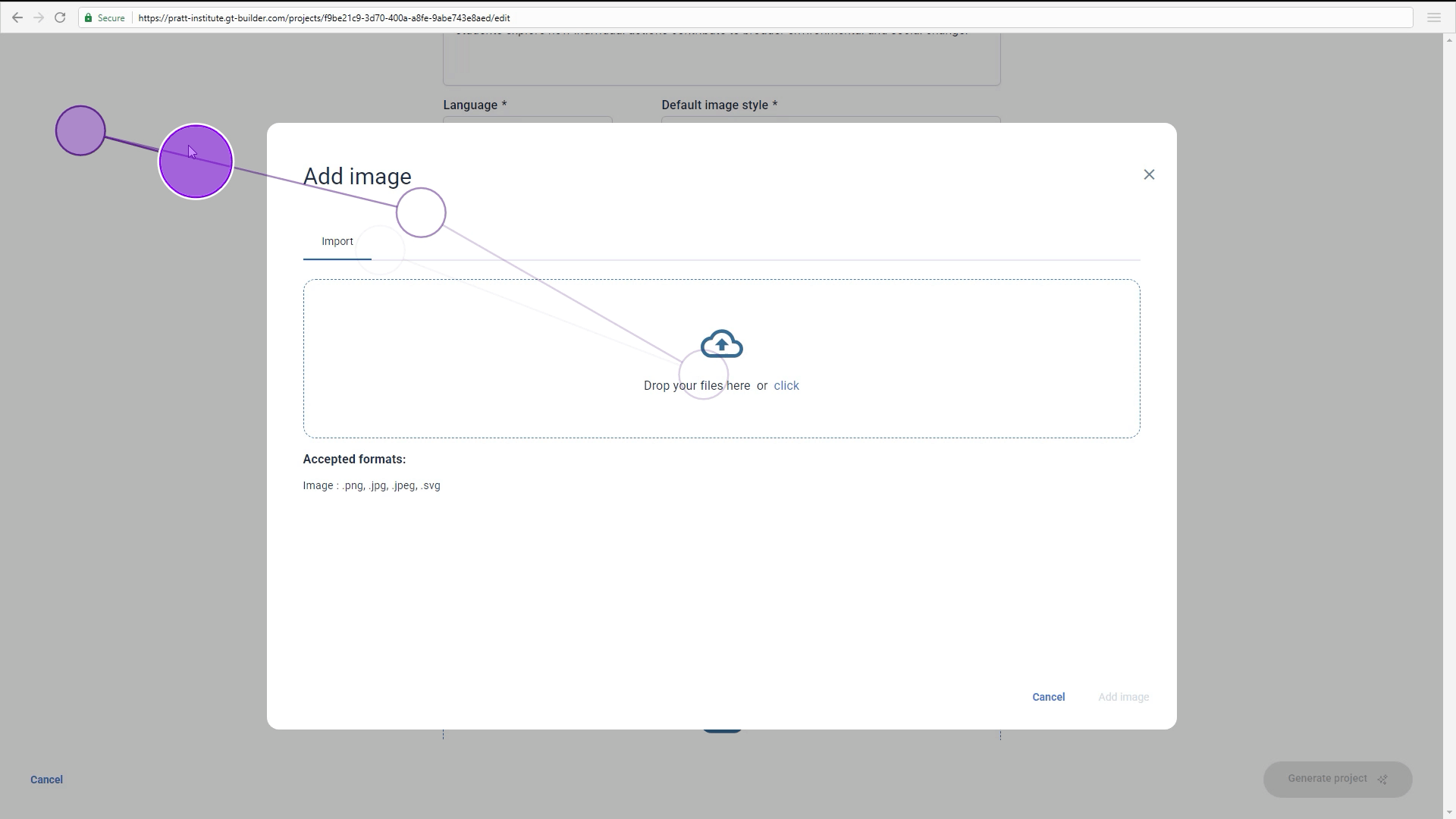
Task: Reload the current page
Action: [60, 17]
